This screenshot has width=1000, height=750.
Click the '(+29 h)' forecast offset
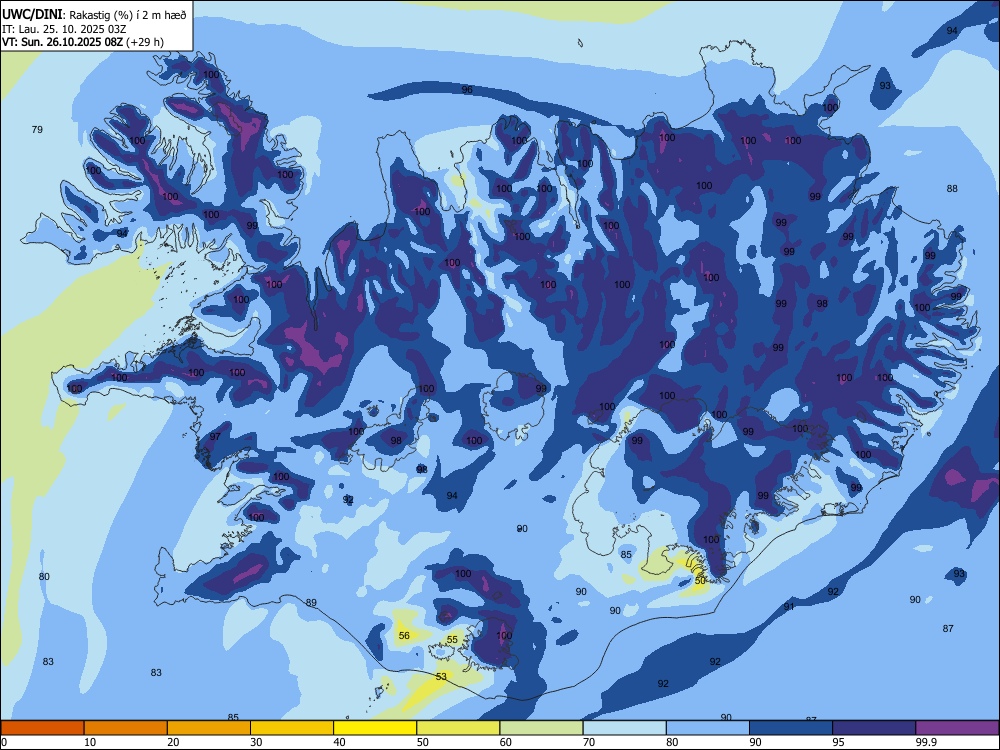click(145, 42)
